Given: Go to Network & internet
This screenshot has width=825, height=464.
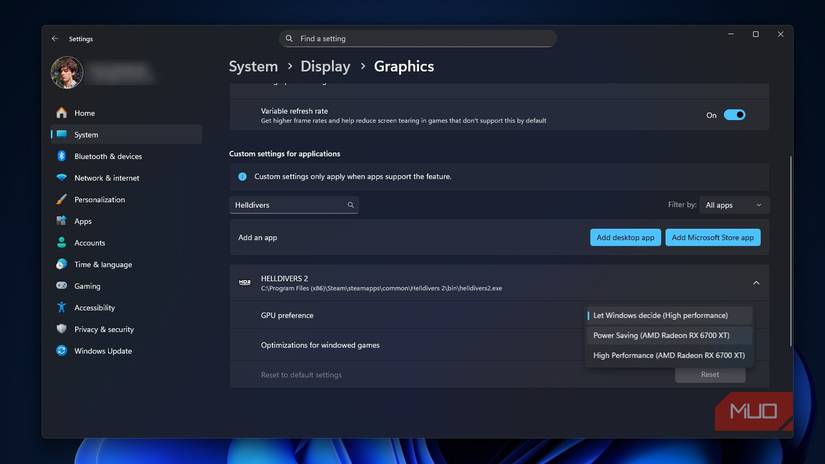Looking at the screenshot, I should point(126,178).
